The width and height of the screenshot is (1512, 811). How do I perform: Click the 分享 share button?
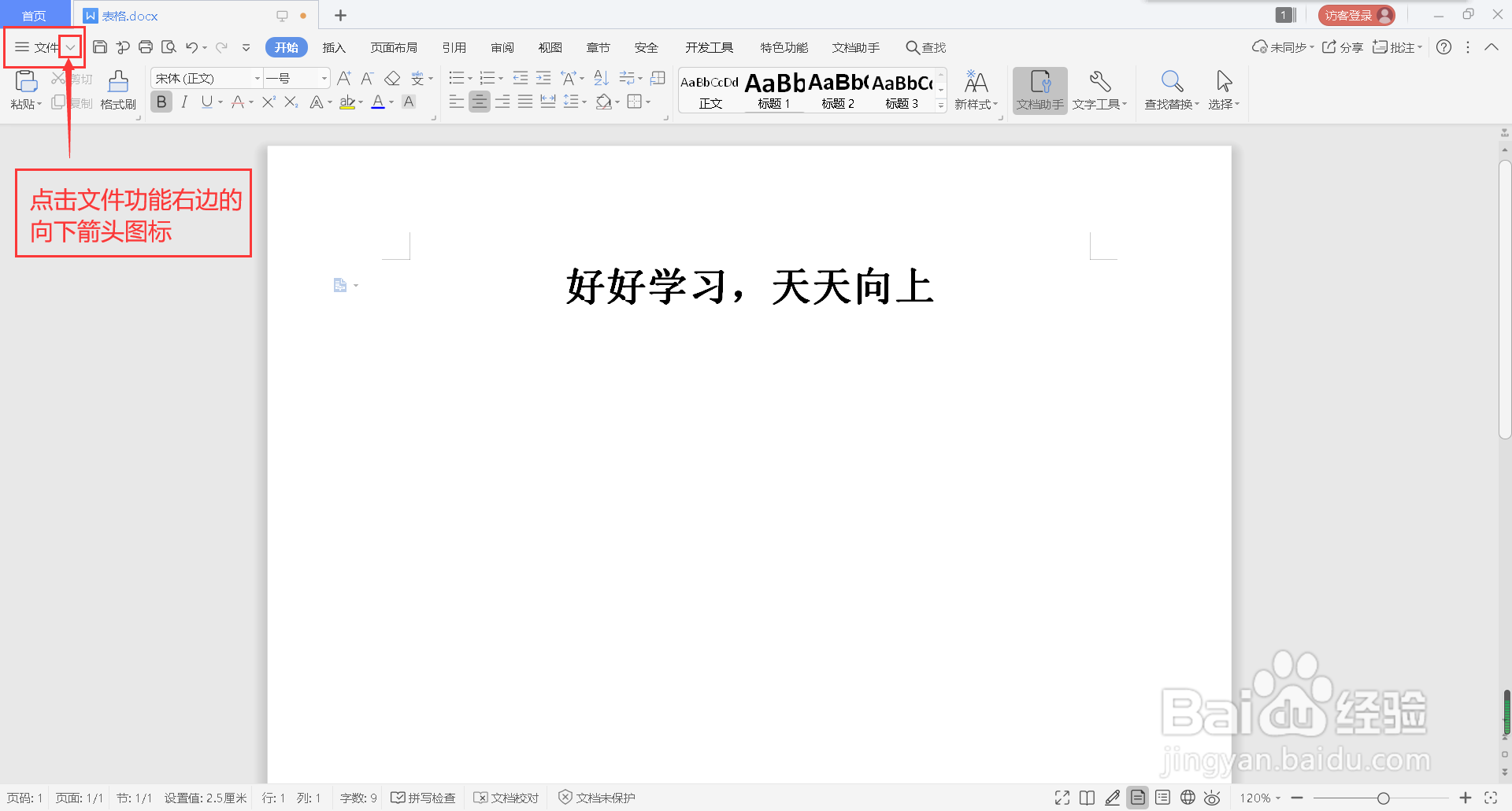click(x=1341, y=46)
